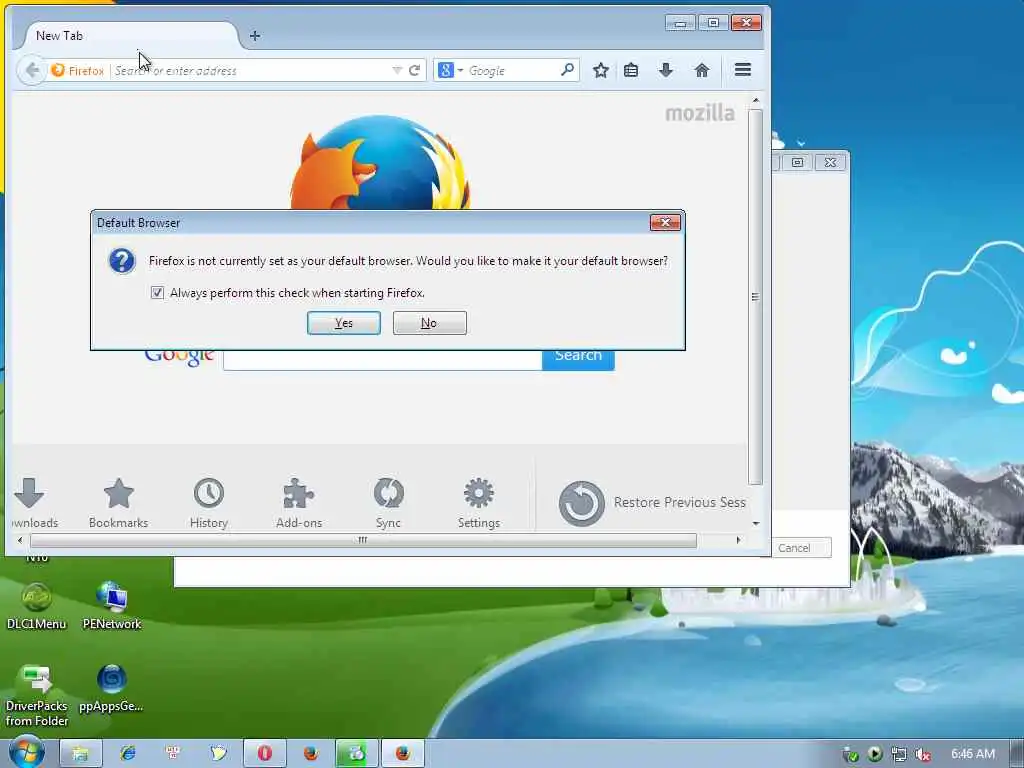Bookmark this page with star icon

(601, 70)
